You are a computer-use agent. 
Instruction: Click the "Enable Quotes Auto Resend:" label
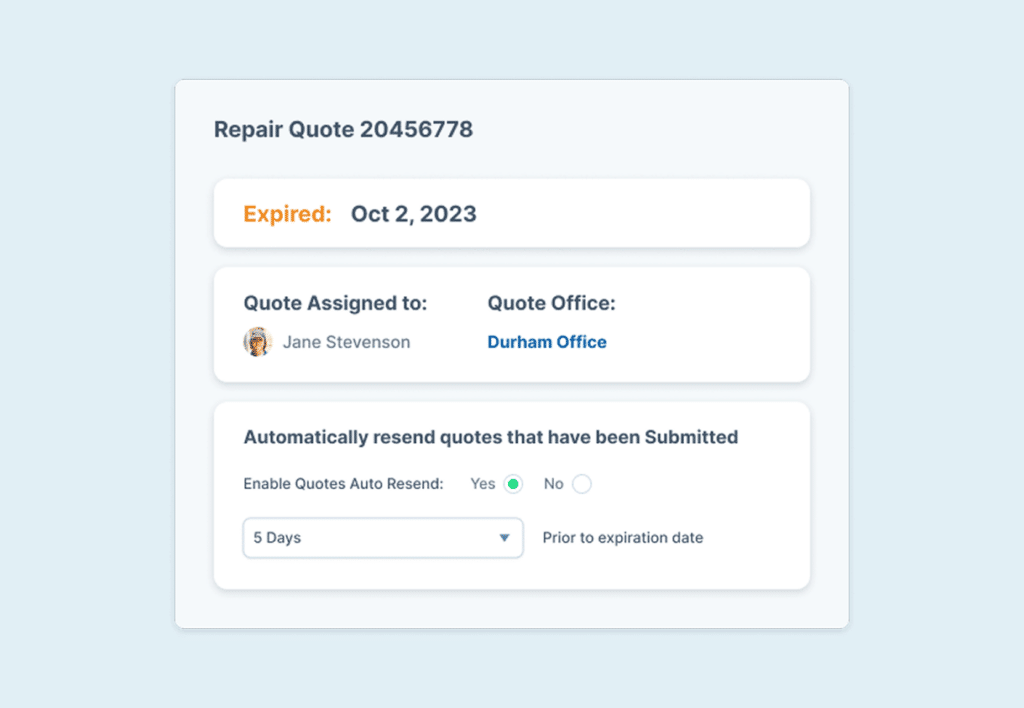(x=343, y=484)
